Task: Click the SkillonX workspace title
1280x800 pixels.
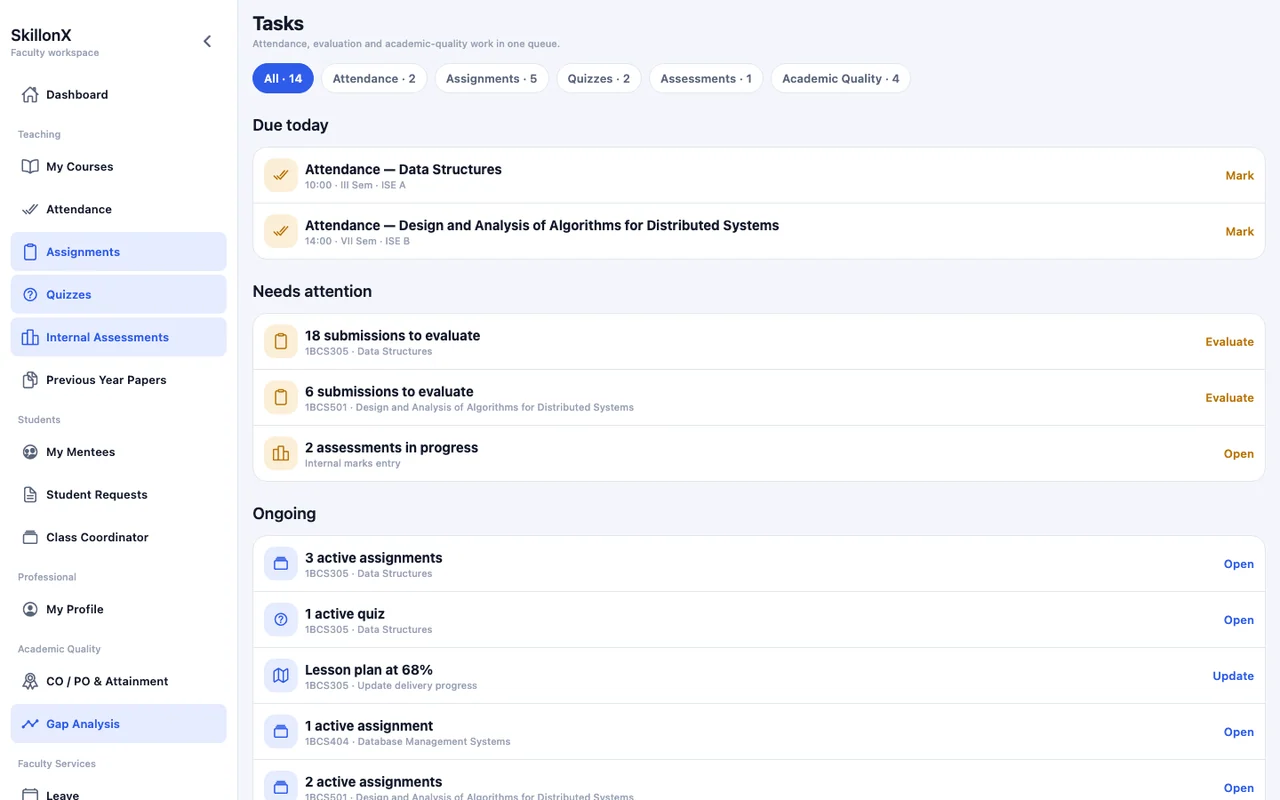Action: (x=41, y=35)
